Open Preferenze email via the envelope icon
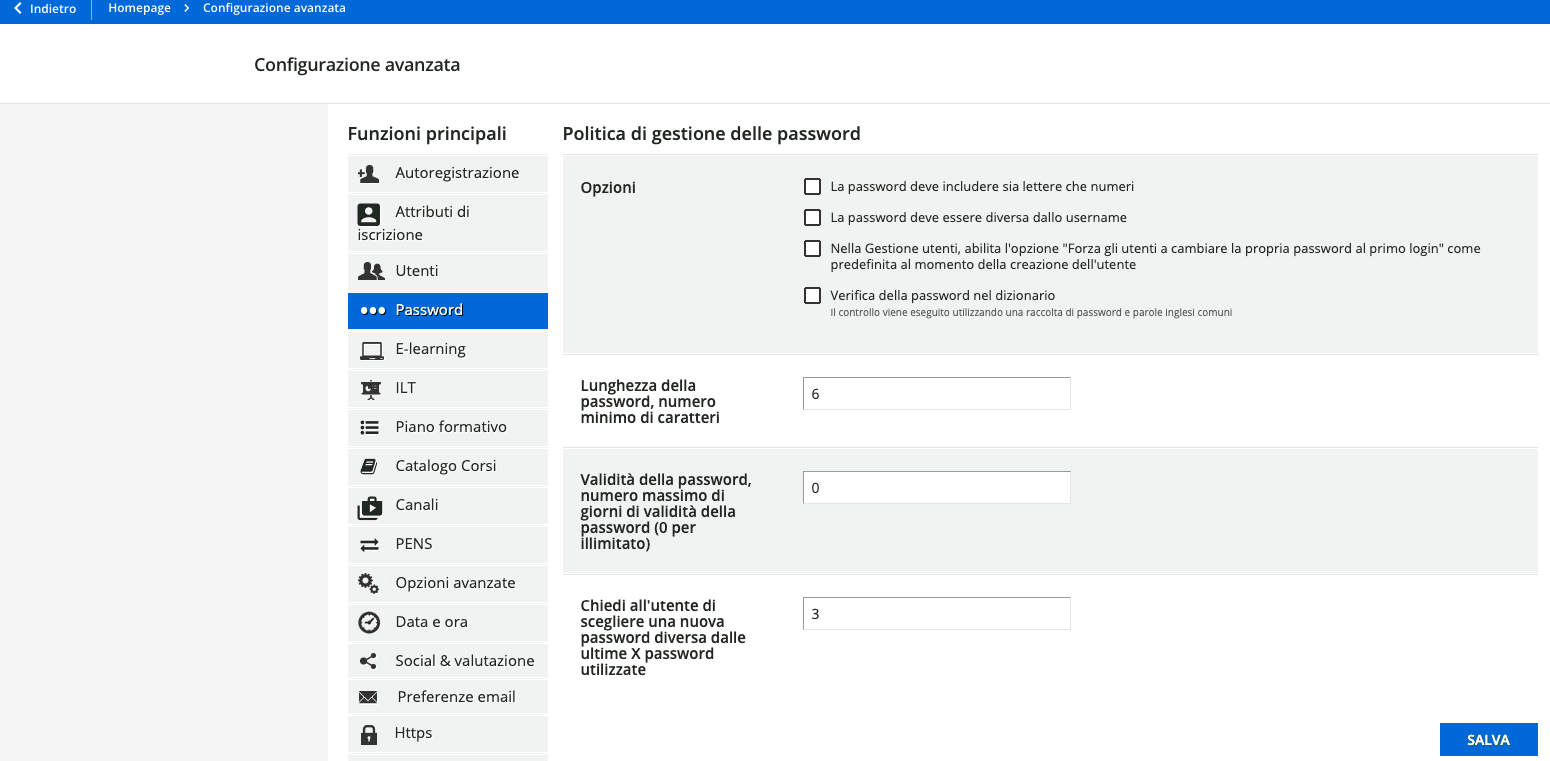This screenshot has width=1550, height=761. pyautogui.click(x=368, y=696)
